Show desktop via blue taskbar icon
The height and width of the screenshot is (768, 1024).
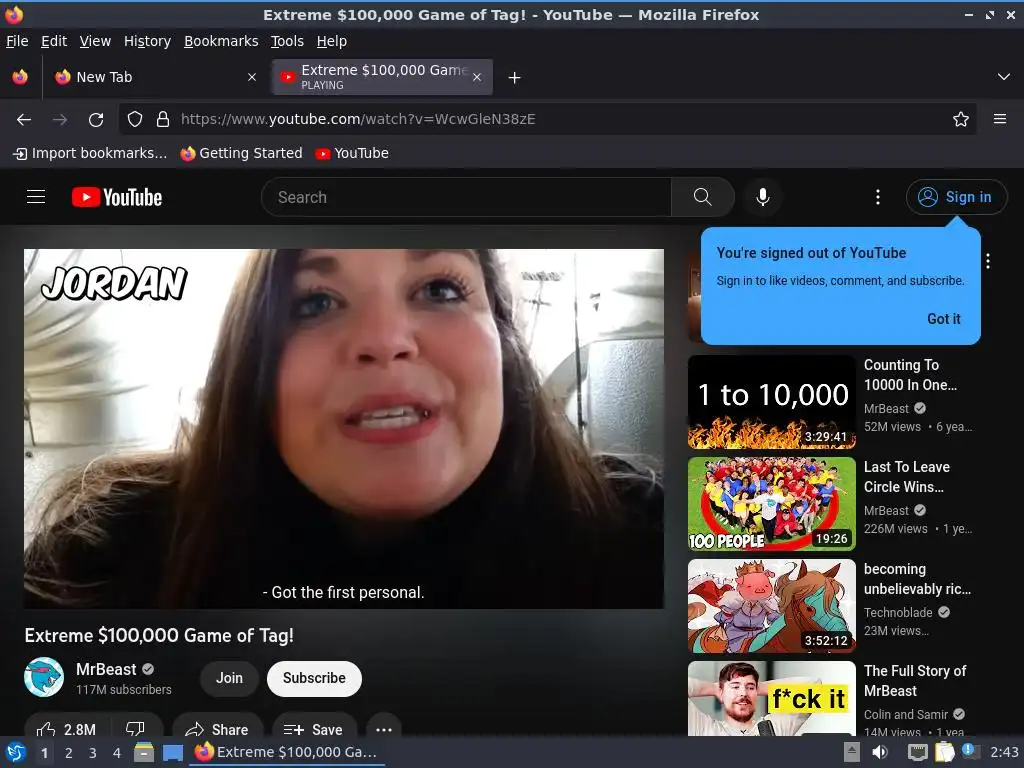(172, 752)
